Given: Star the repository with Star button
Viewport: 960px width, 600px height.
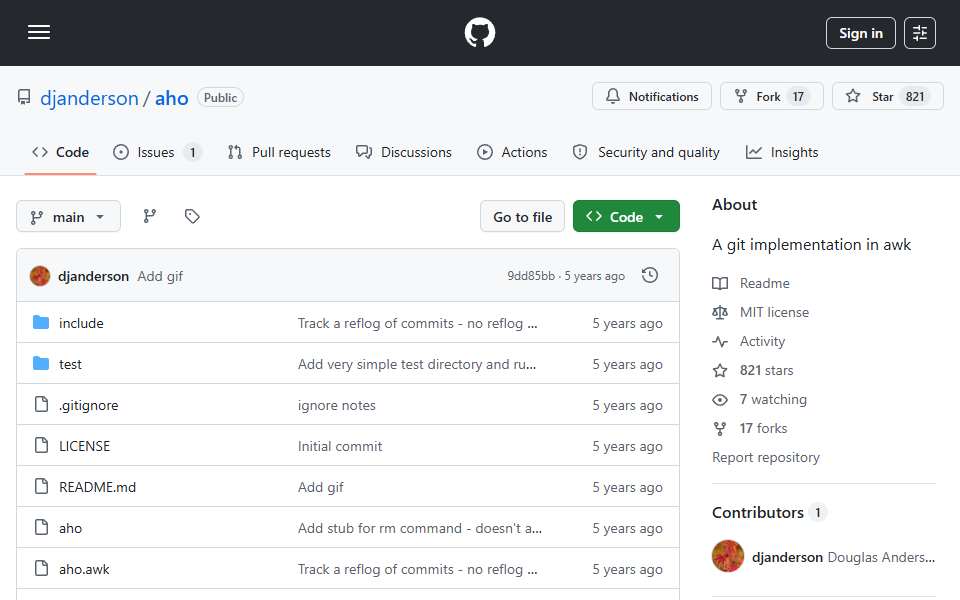Looking at the screenshot, I should 888,96.
